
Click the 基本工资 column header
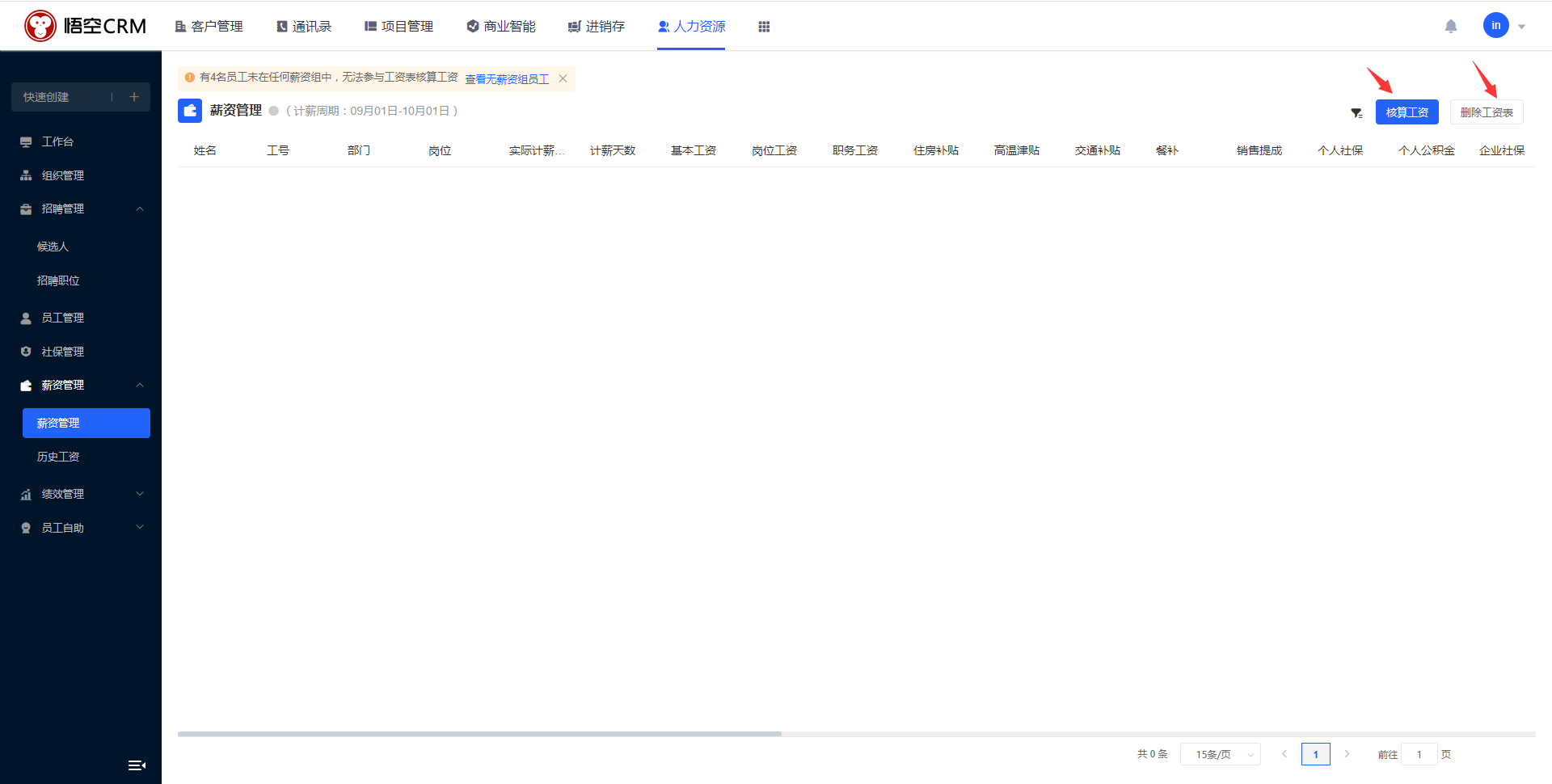point(694,150)
